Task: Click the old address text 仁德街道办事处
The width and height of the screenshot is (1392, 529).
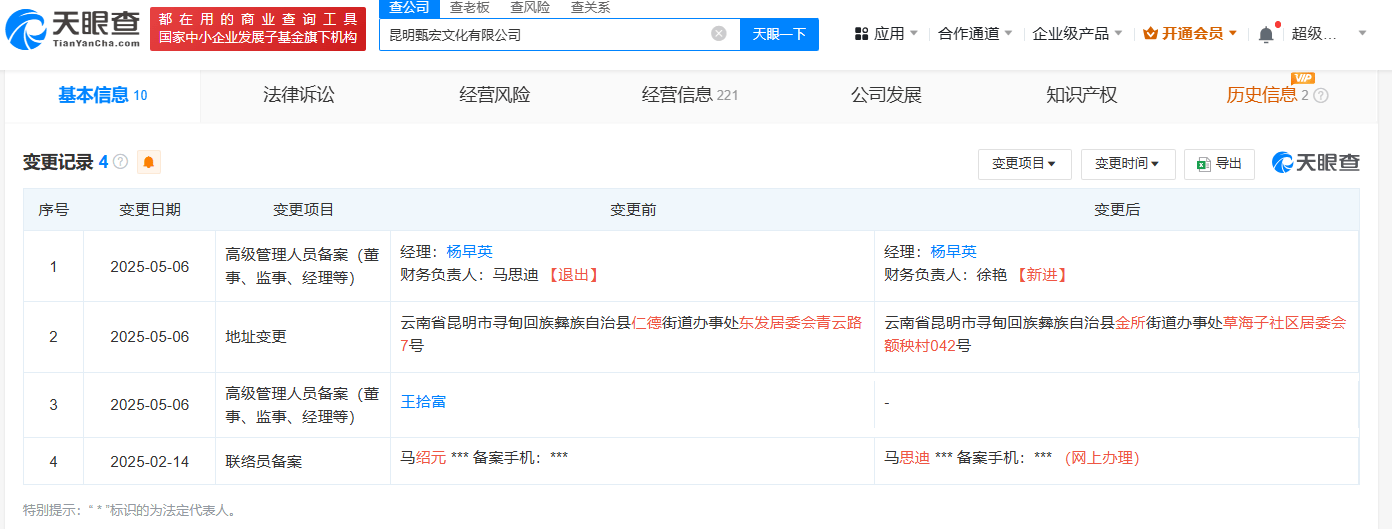Action: (x=685, y=323)
